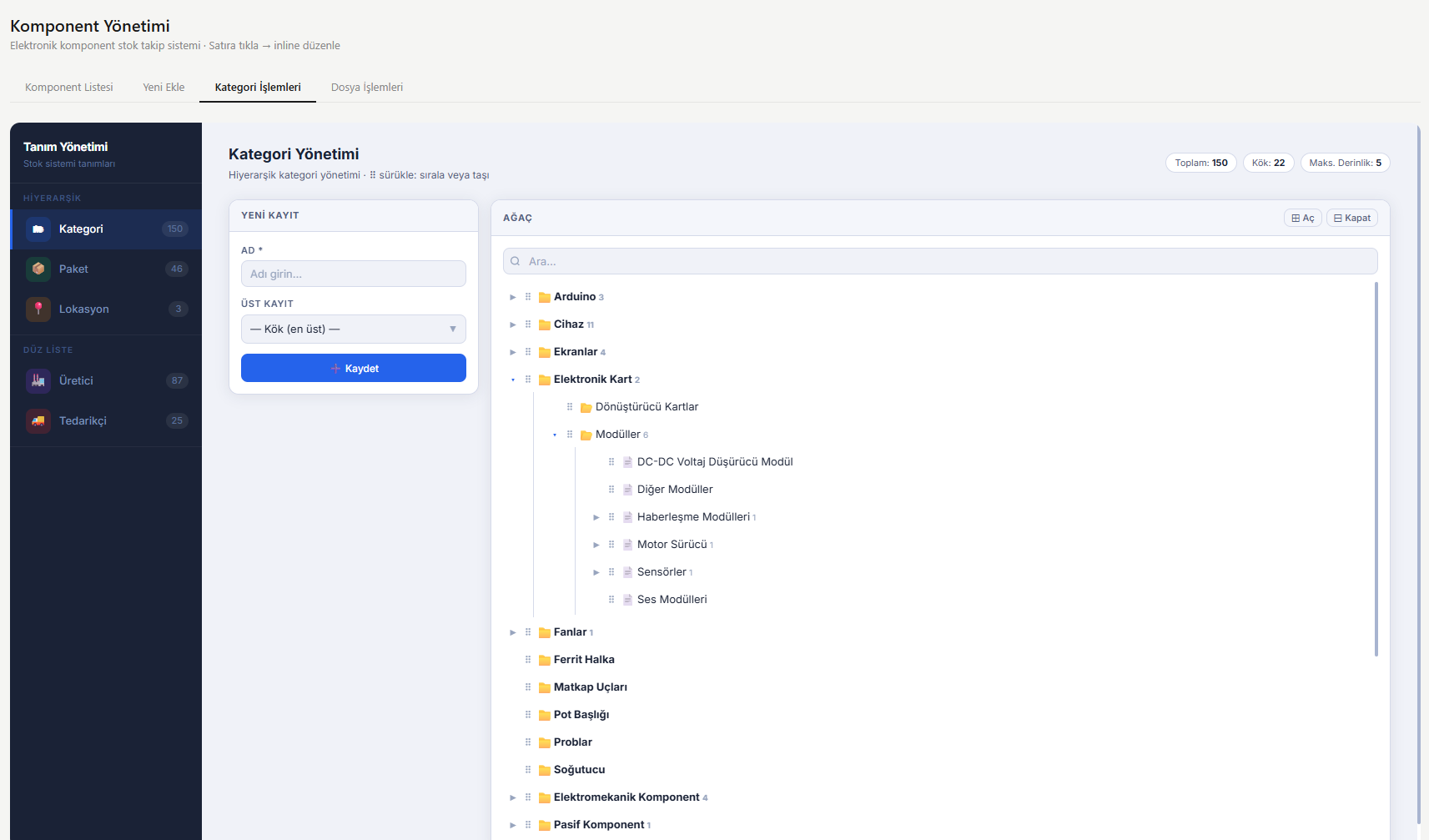Click the Arduino folder icon
The height and width of the screenshot is (840, 1429).
point(545,297)
